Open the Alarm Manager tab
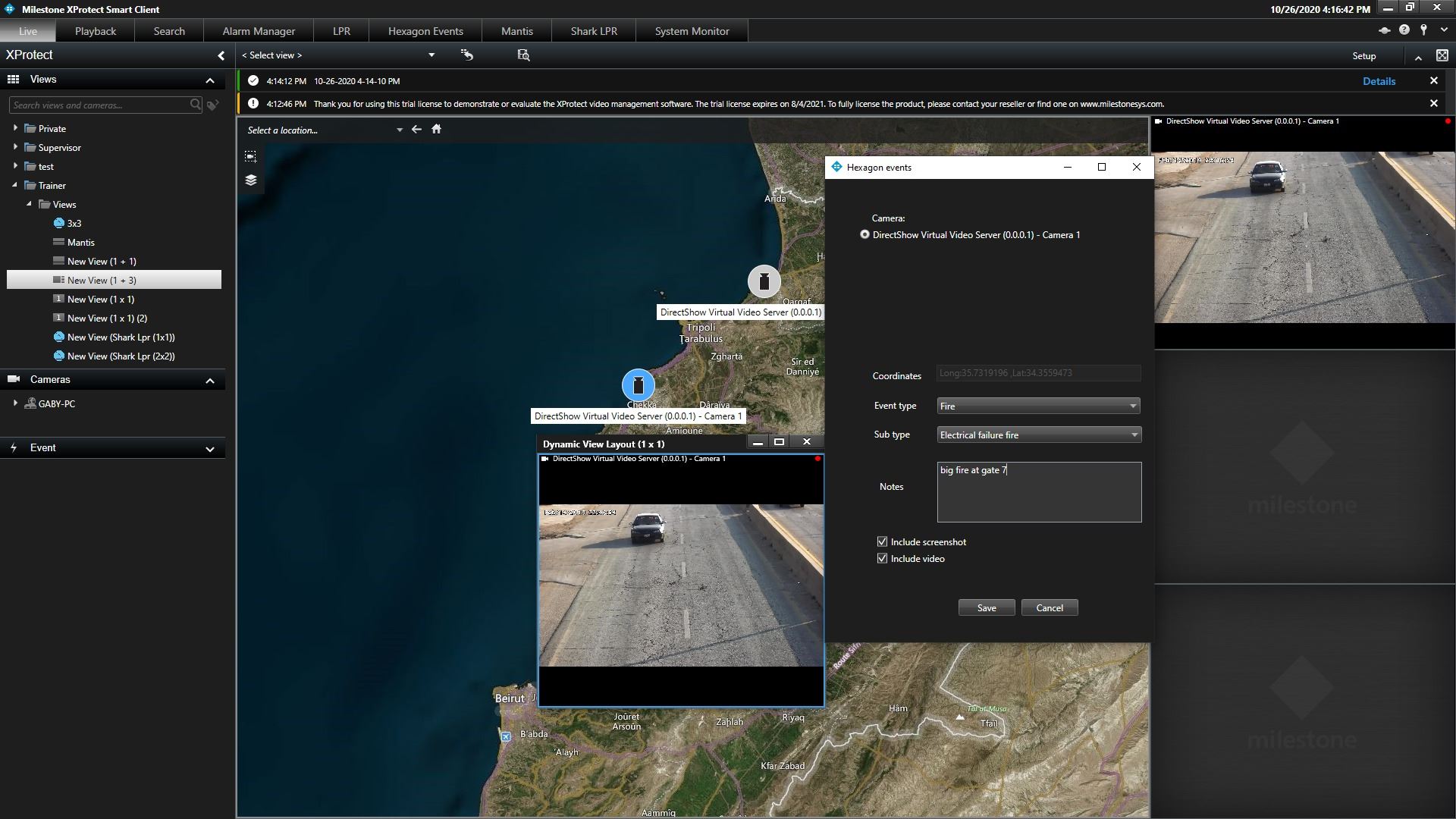Screen dimensions: 1456x819 259,31
